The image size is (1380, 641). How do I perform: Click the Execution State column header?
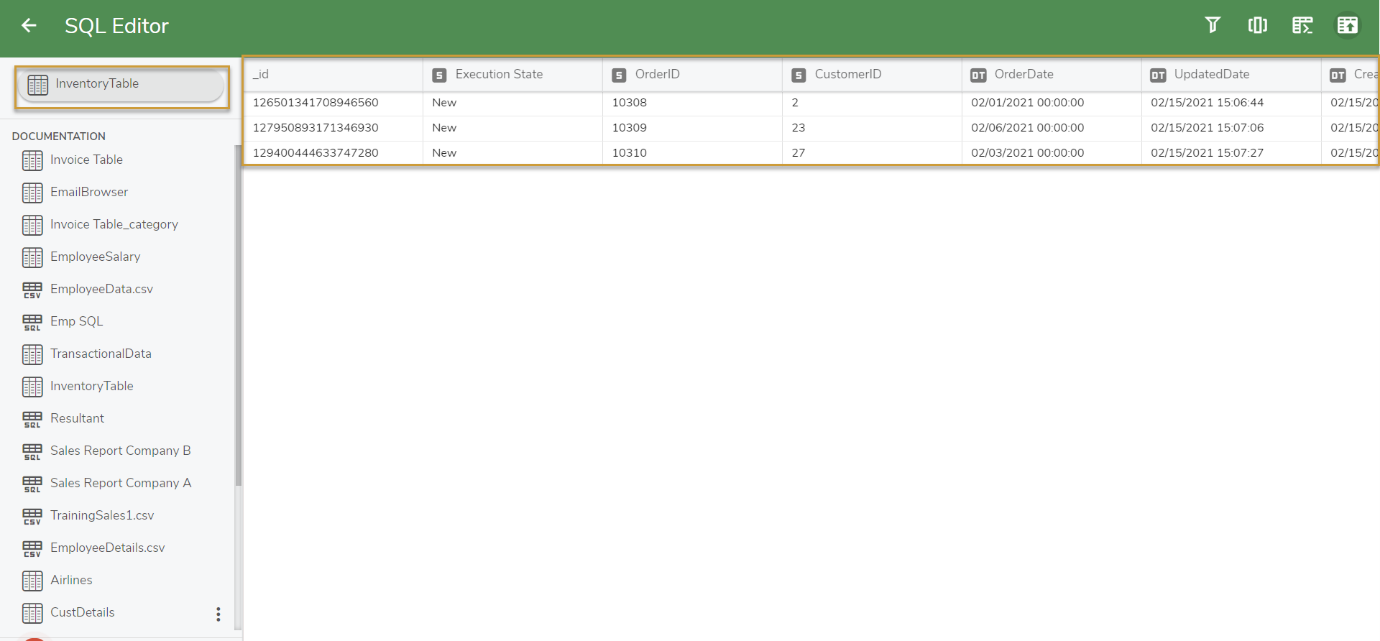pyautogui.click(x=492, y=74)
